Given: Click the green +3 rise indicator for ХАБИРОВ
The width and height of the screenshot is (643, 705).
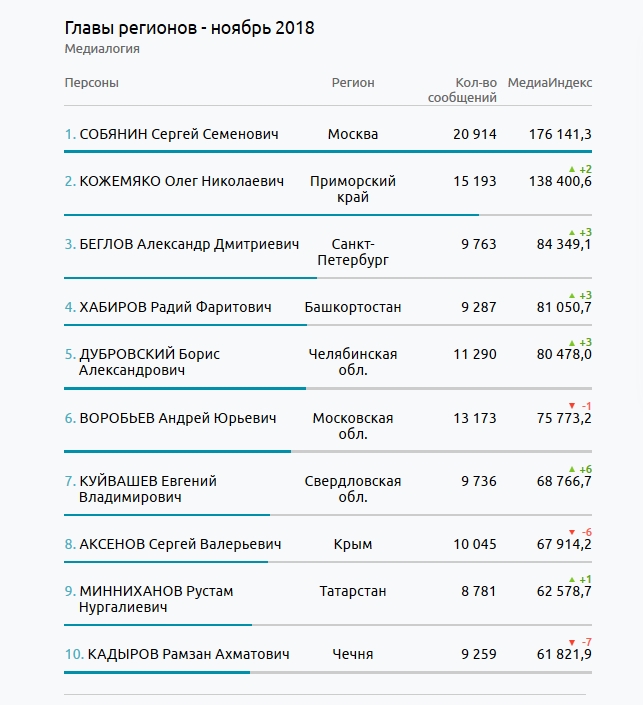Looking at the screenshot, I should pyautogui.click(x=580, y=295).
